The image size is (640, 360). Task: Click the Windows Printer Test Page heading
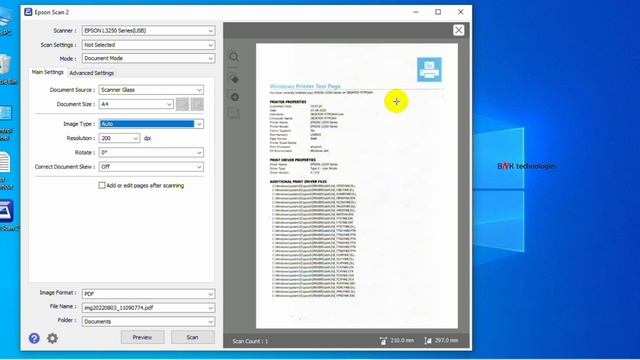pyautogui.click(x=305, y=86)
